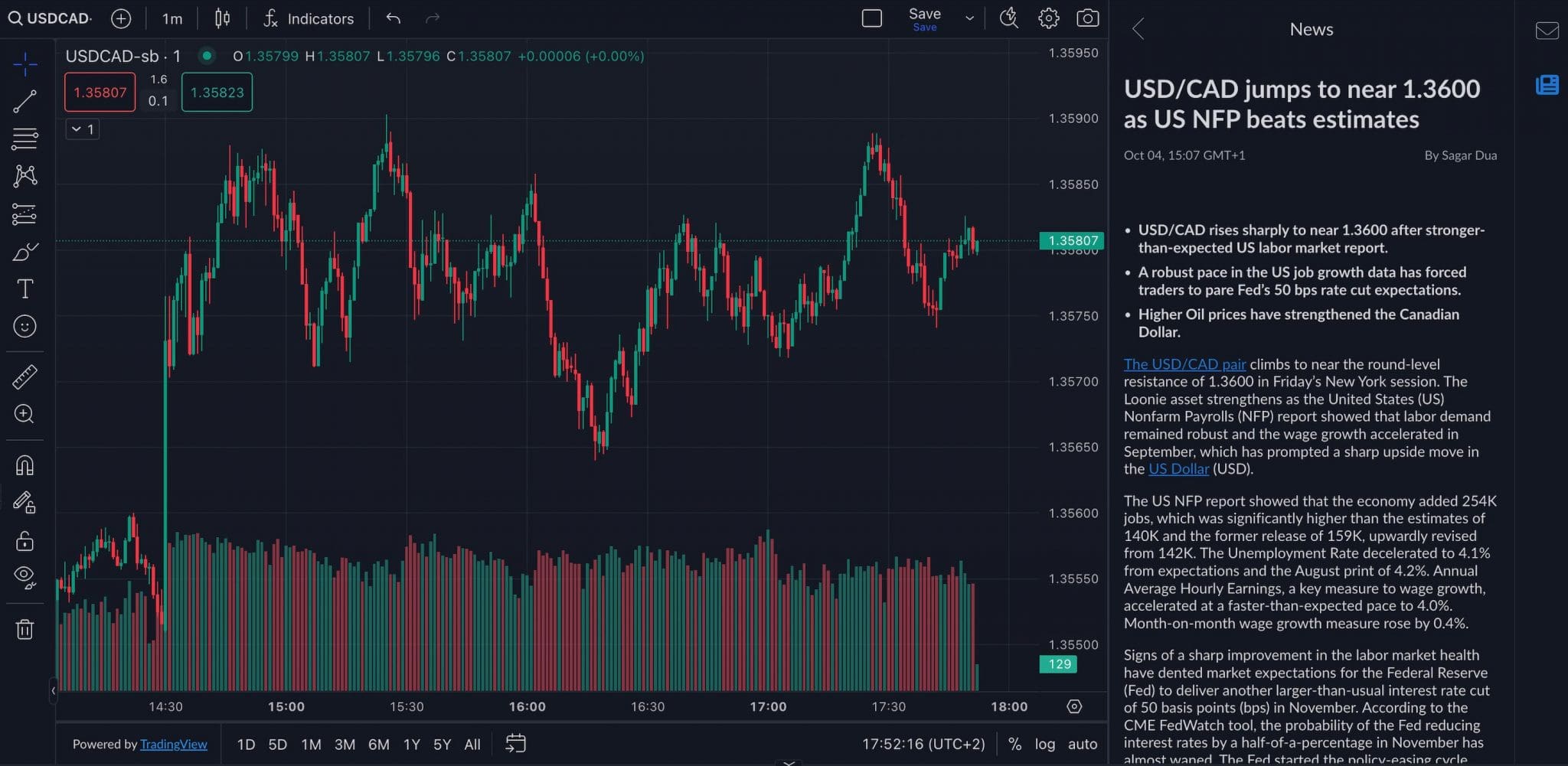The image size is (1568, 766).
Task: Set the chart range to 5Y
Action: [442, 744]
